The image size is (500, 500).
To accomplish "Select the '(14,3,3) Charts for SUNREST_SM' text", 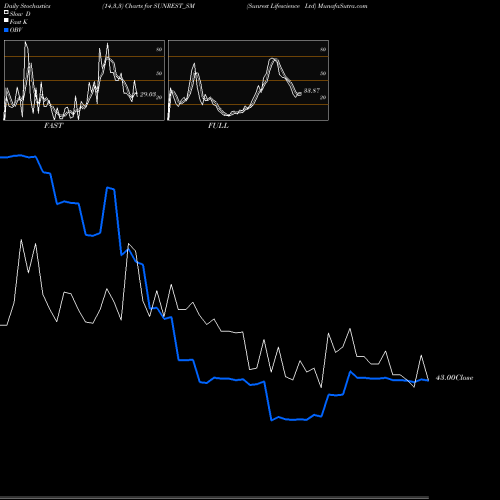I will [x=148, y=6].
